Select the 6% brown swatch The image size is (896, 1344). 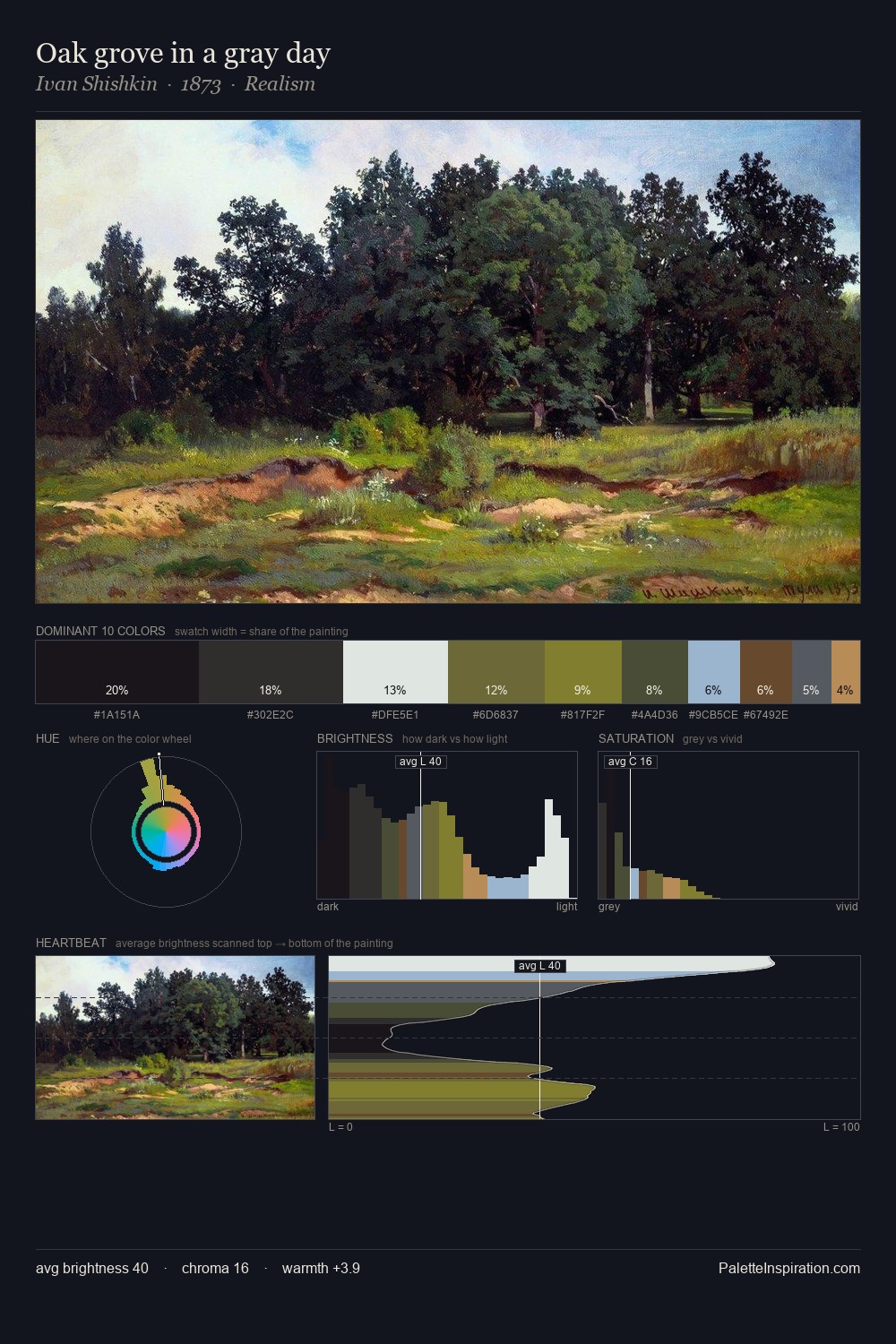tap(766, 672)
